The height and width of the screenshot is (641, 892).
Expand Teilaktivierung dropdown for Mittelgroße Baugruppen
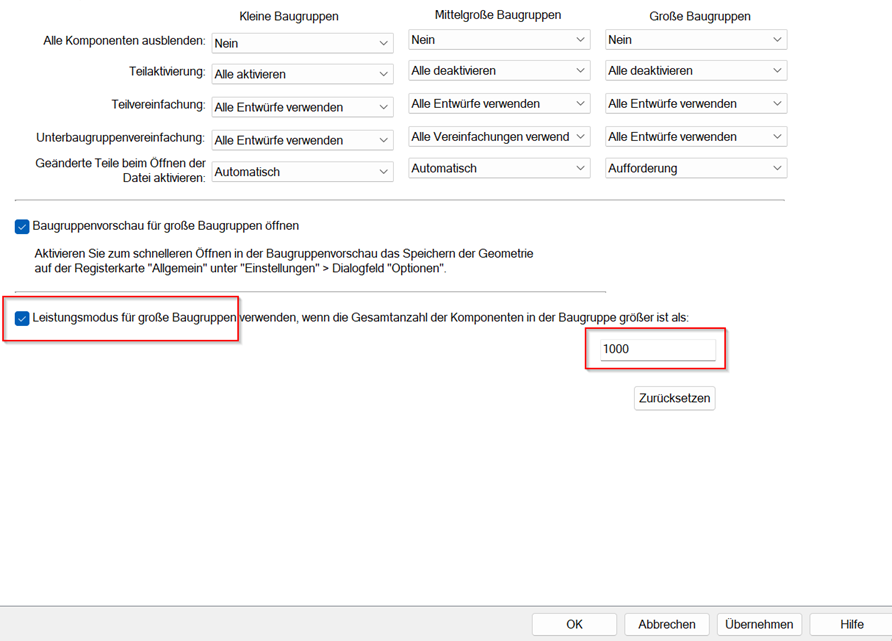click(x=499, y=71)
